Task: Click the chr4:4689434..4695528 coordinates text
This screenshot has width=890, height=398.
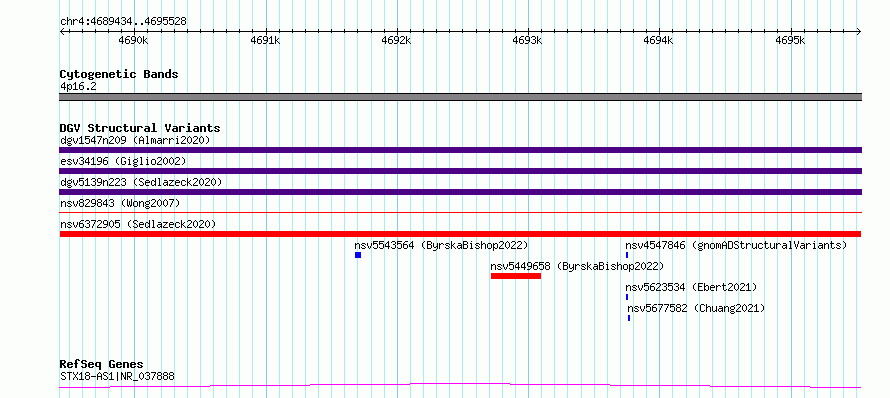Action: 123,21
